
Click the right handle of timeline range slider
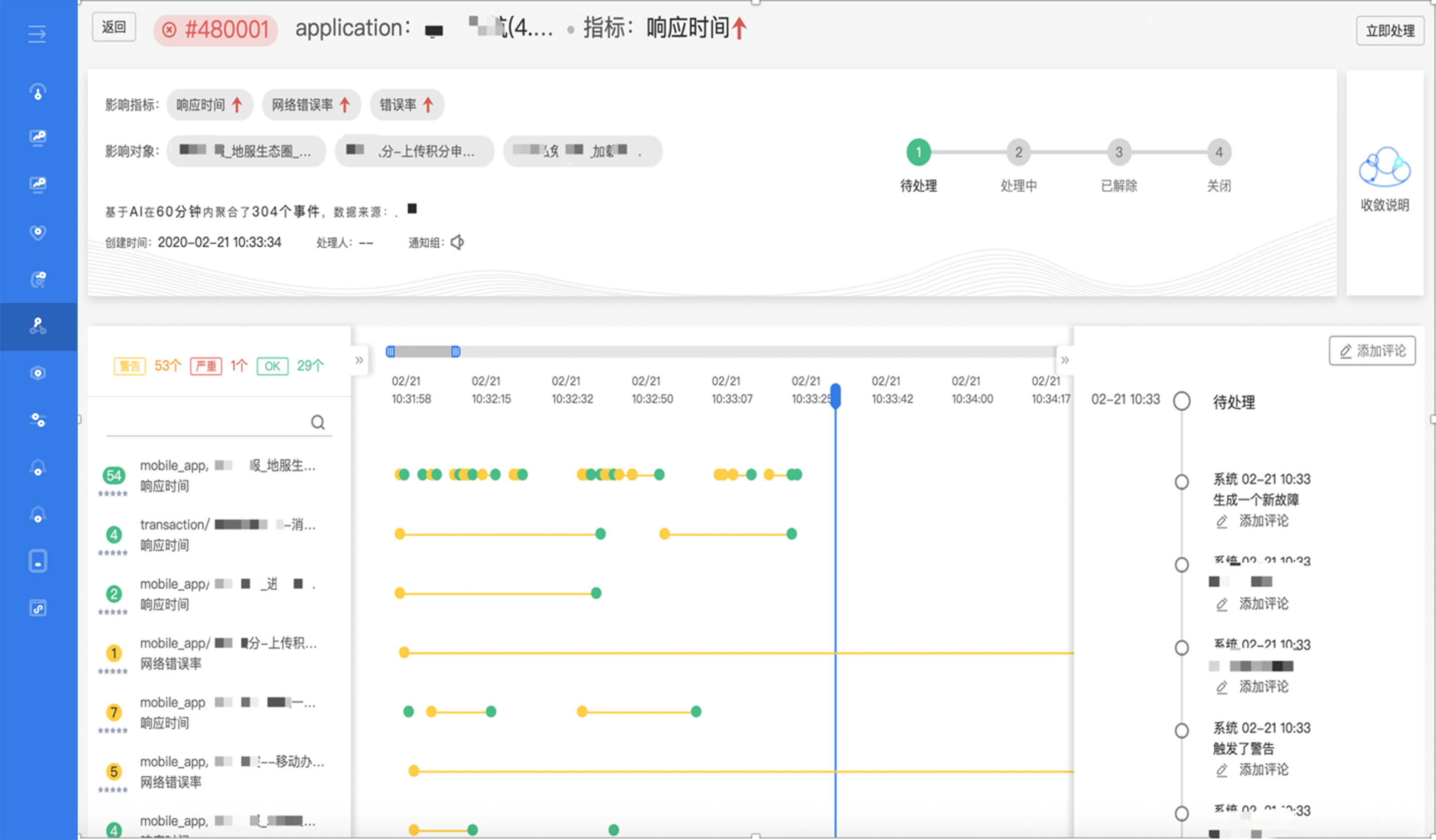click(x=455, y=352)
